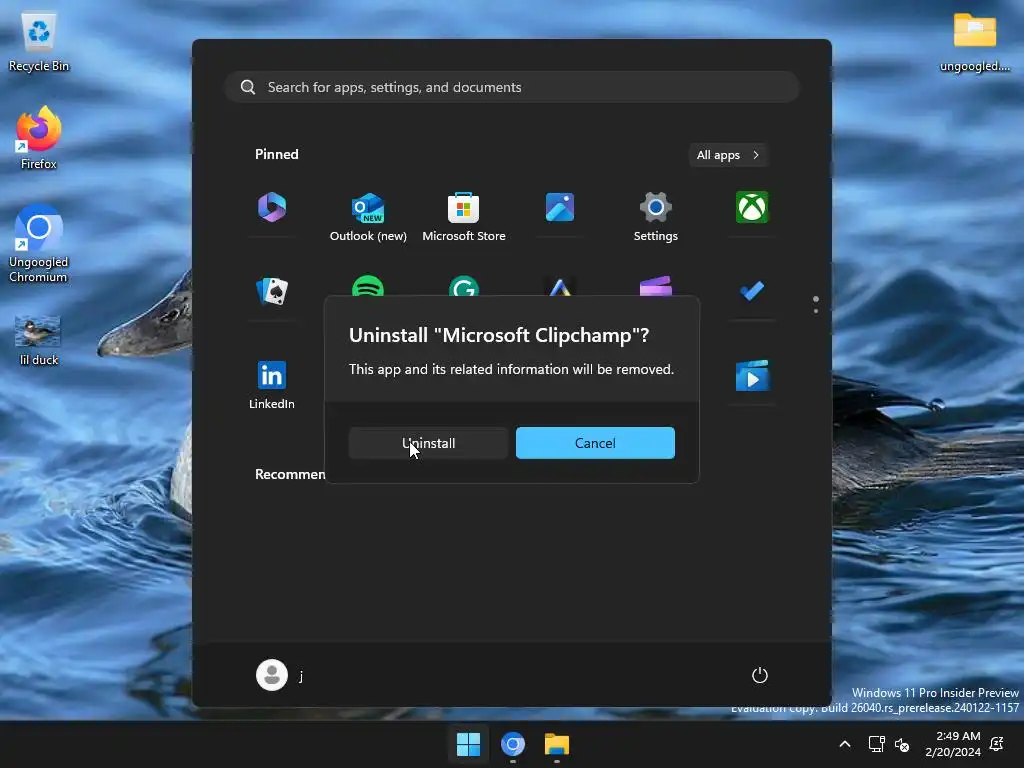The width and height of the screenshot is (1024, 768).
Task: Open File Explorer from the taskbar
Action: (x=557, y=744)
